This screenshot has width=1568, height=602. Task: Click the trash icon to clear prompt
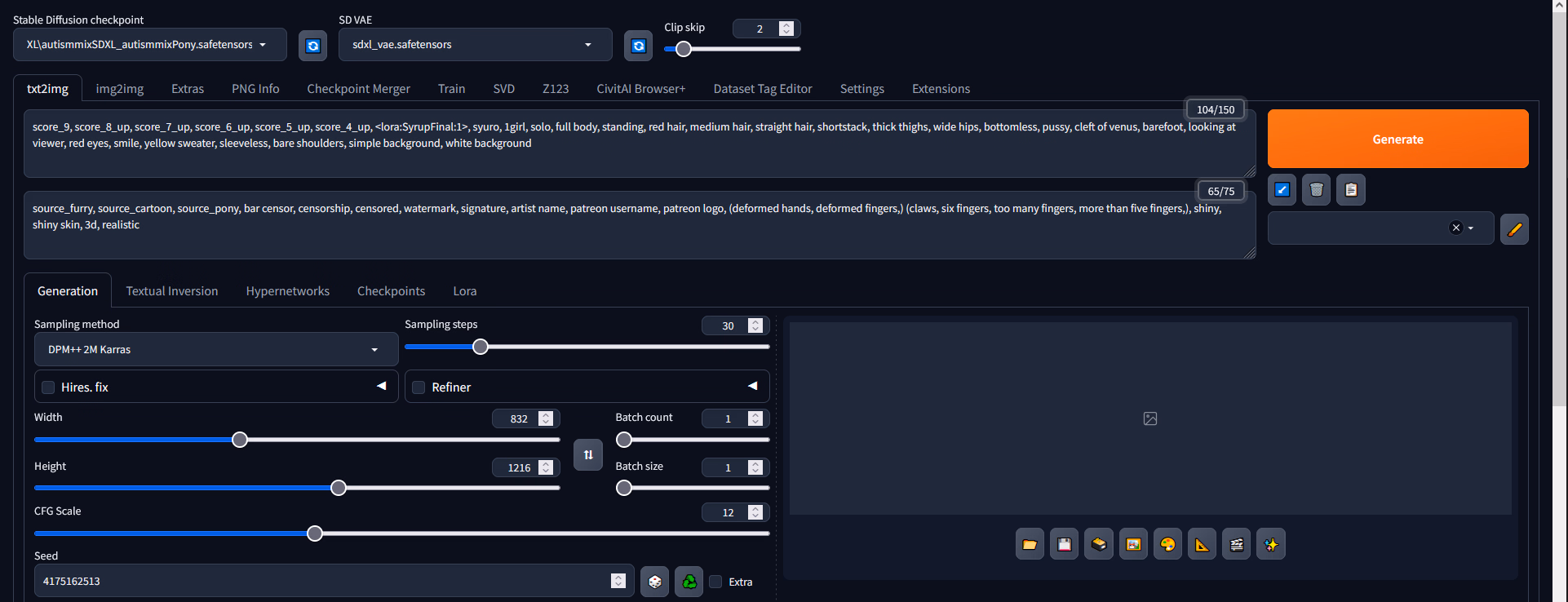1316,190
